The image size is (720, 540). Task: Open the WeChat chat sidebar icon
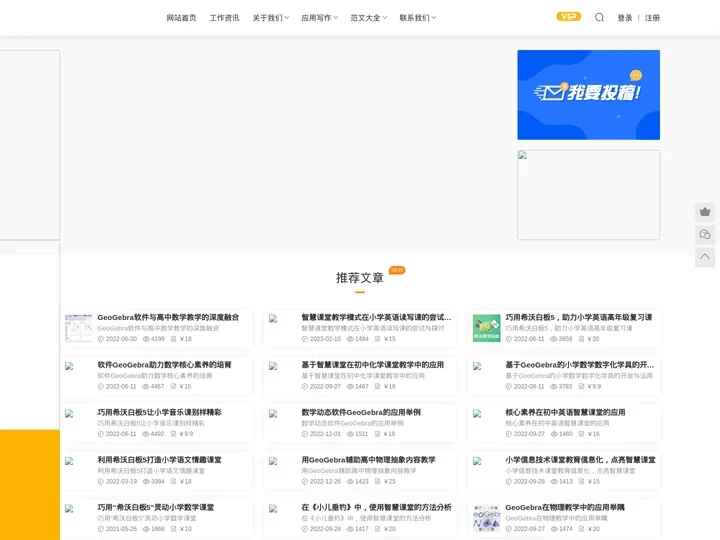(705, 235)
